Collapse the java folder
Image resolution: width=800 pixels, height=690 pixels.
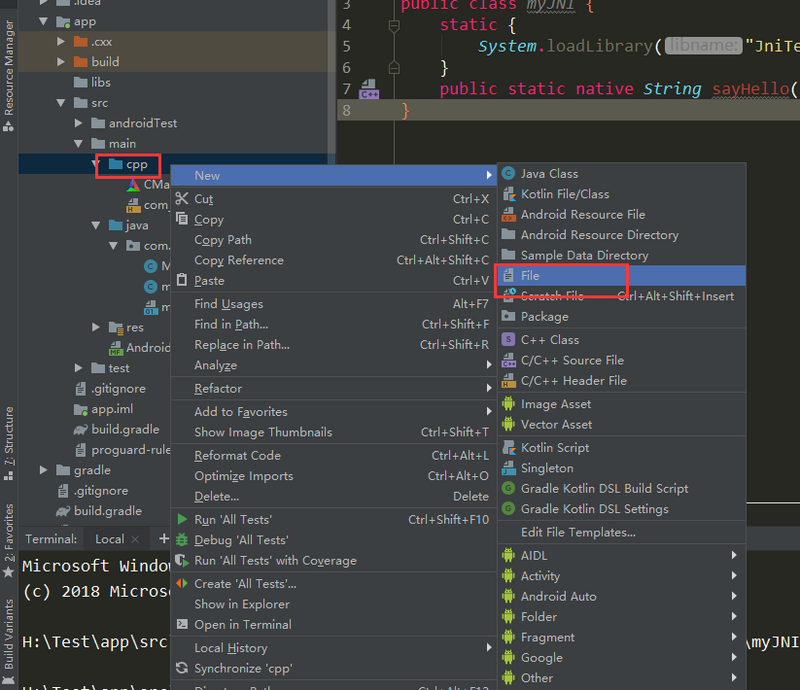coord(96,225)
